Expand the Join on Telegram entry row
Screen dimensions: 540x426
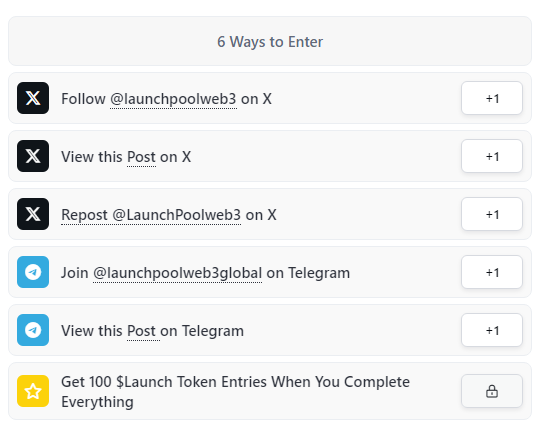coord(270,272)
